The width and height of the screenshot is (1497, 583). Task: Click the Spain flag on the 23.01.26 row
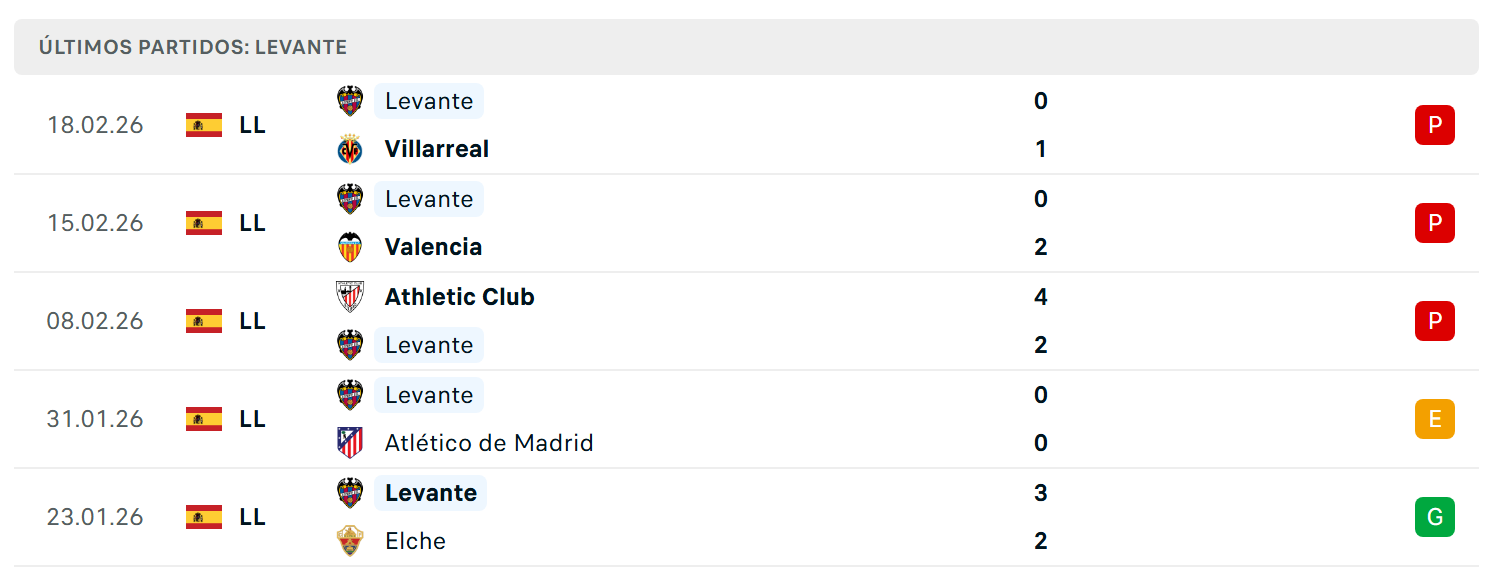(204, 517)
